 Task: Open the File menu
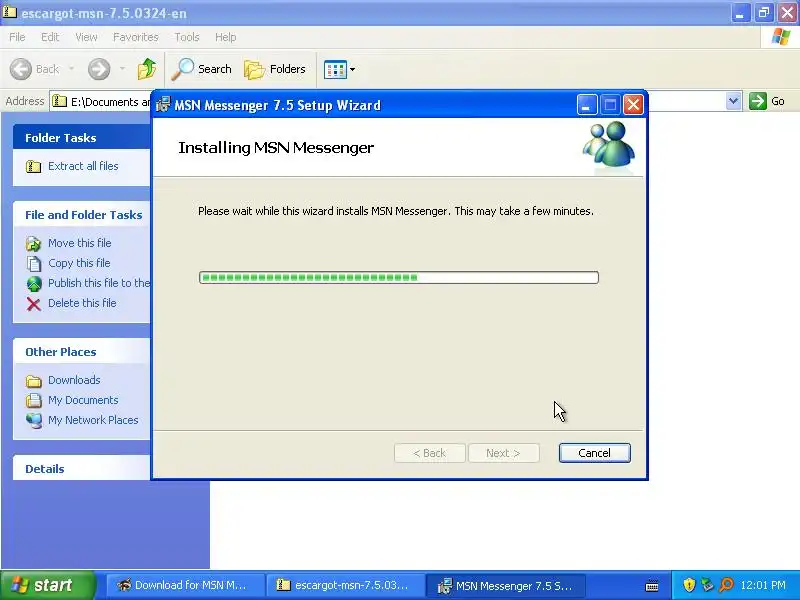click(x=17, y=37)
